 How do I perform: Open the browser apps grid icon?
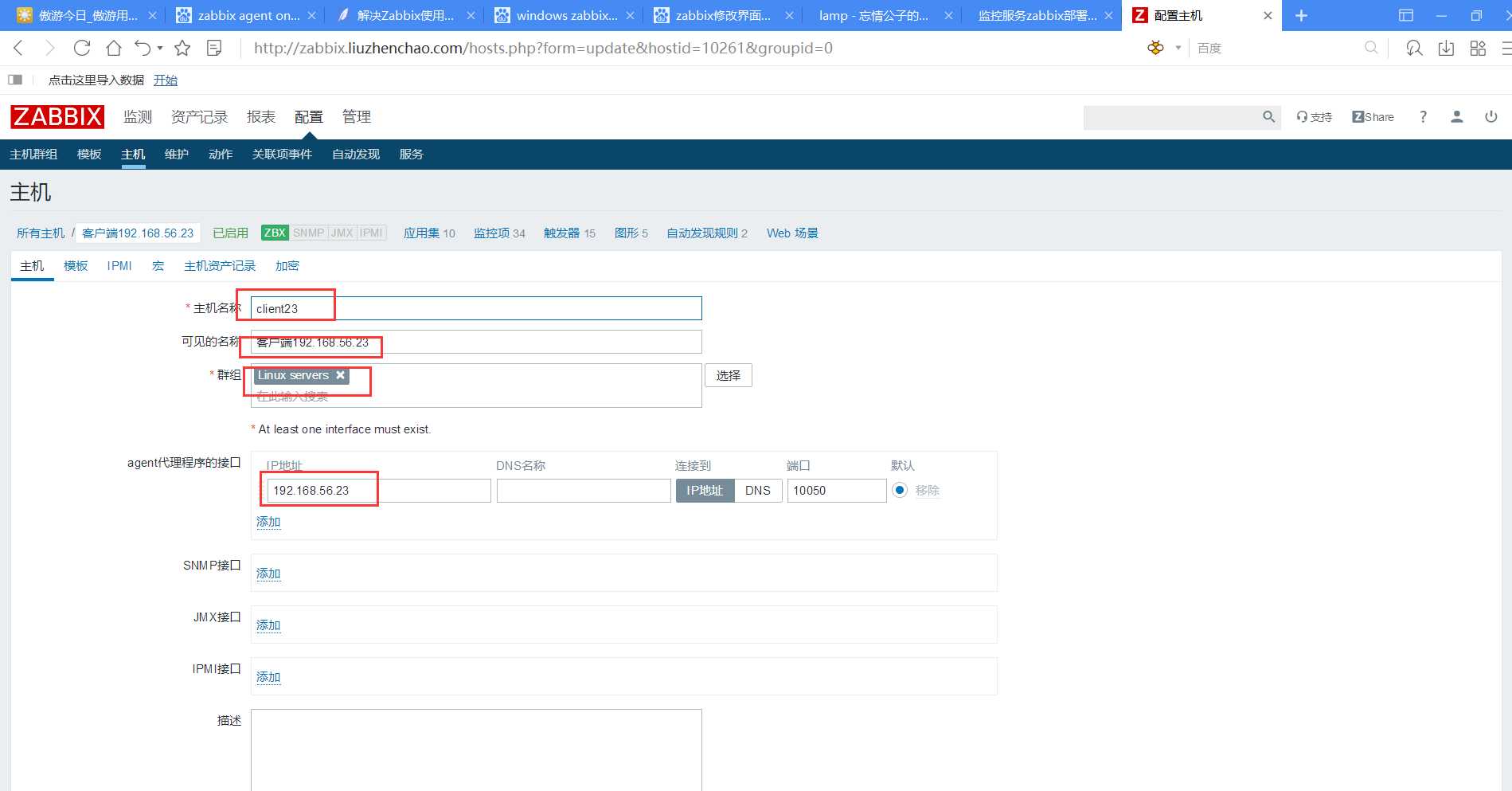tap(1478, 48)
